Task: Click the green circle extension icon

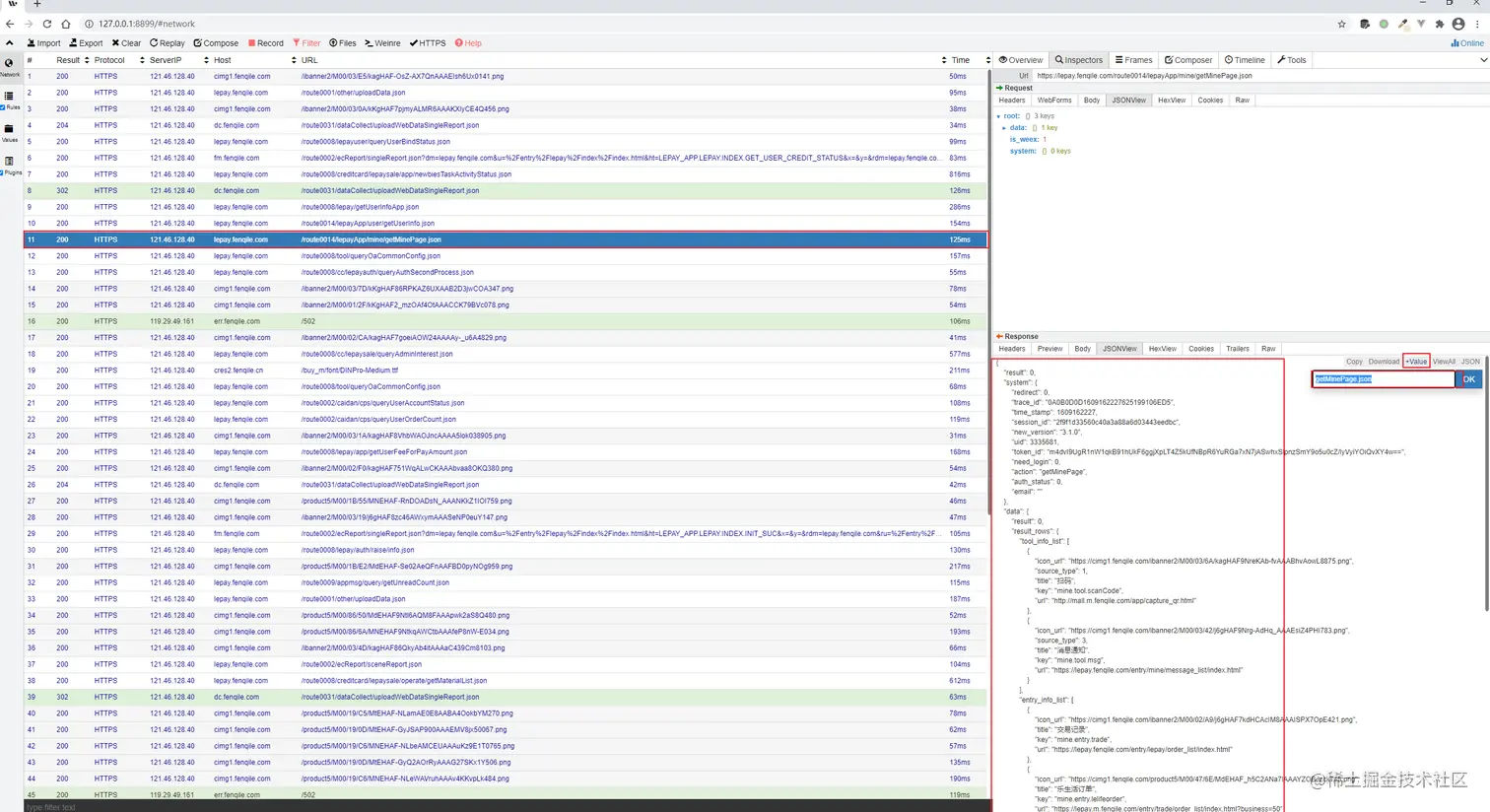Action: pyautogui.click(x=1384, y=24)
